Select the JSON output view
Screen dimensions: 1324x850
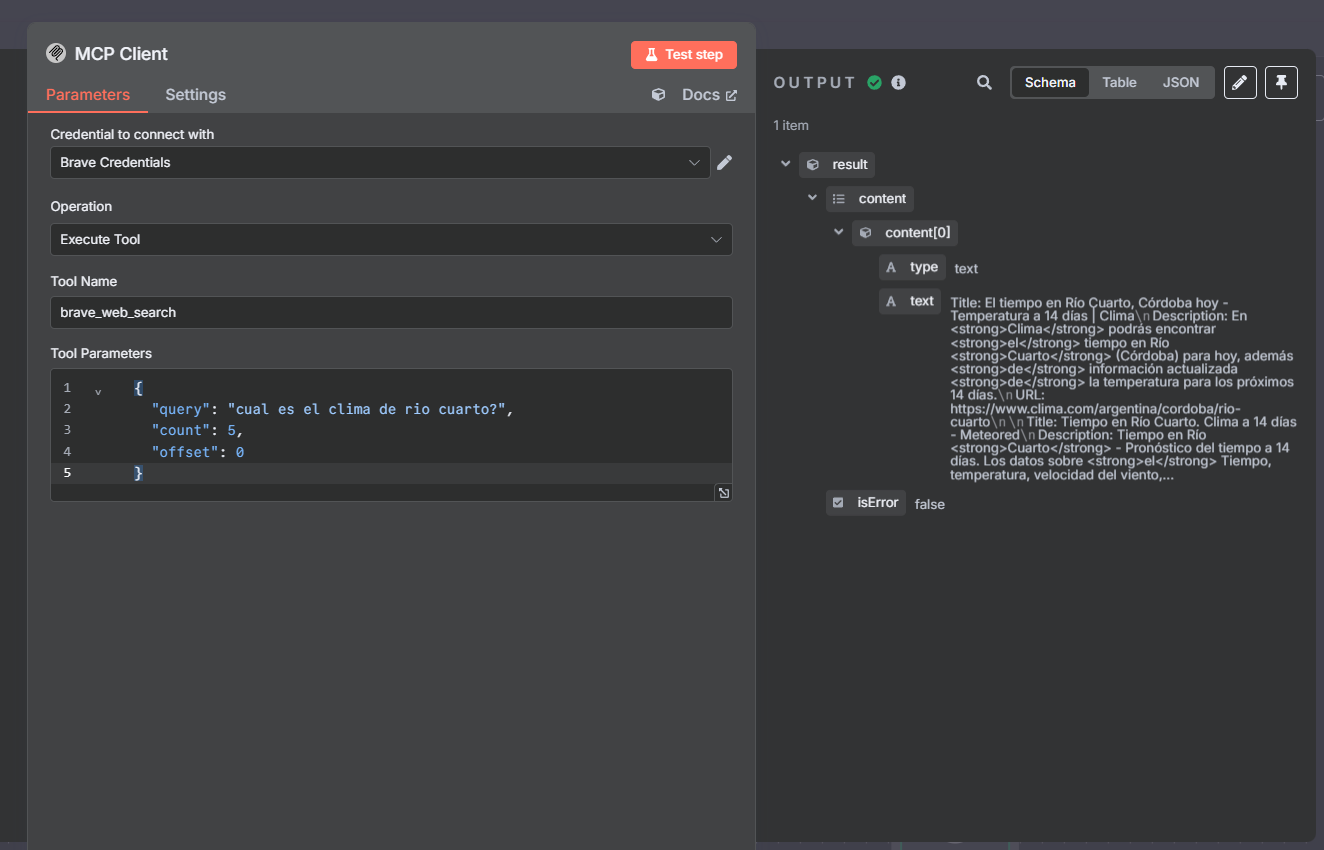pos(1181,83)
